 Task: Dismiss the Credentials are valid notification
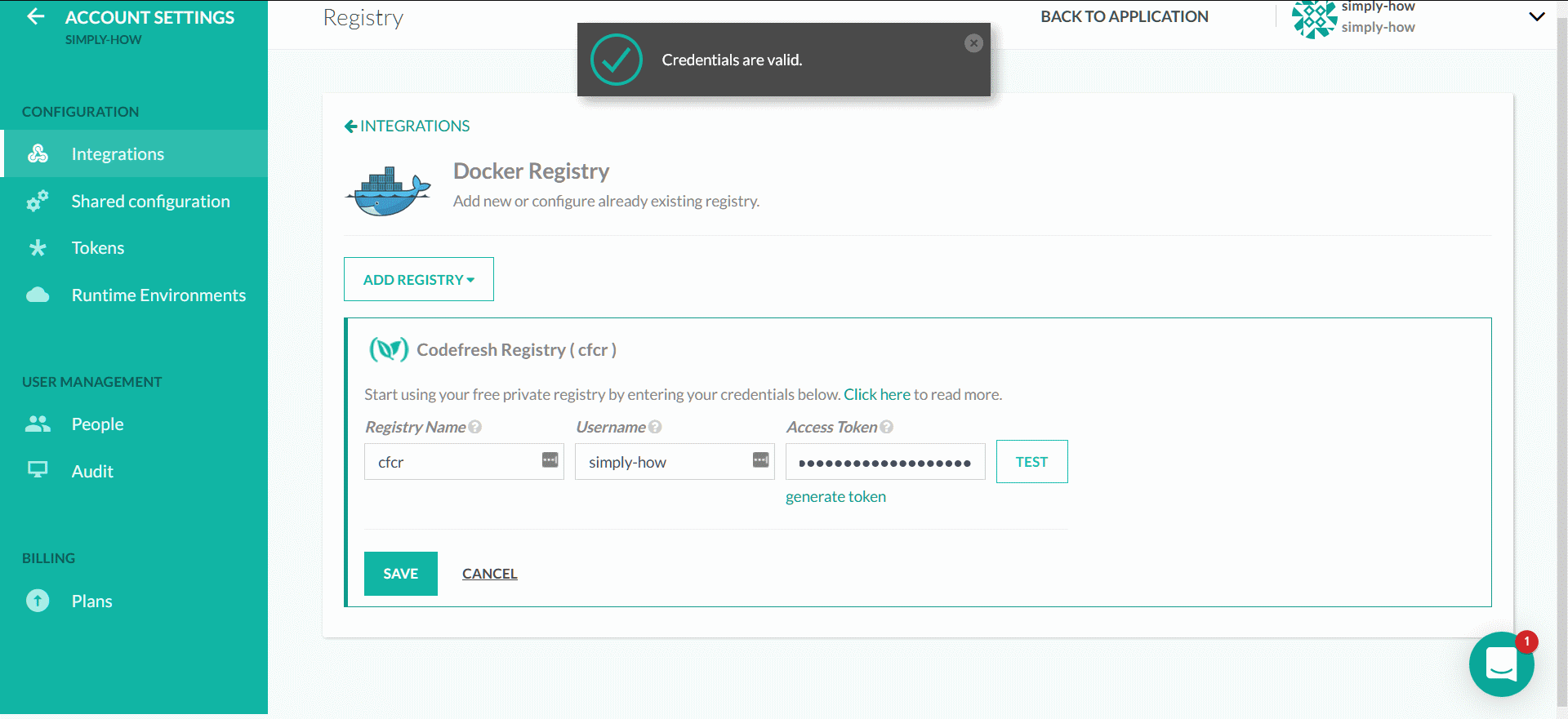click(973, 43)
